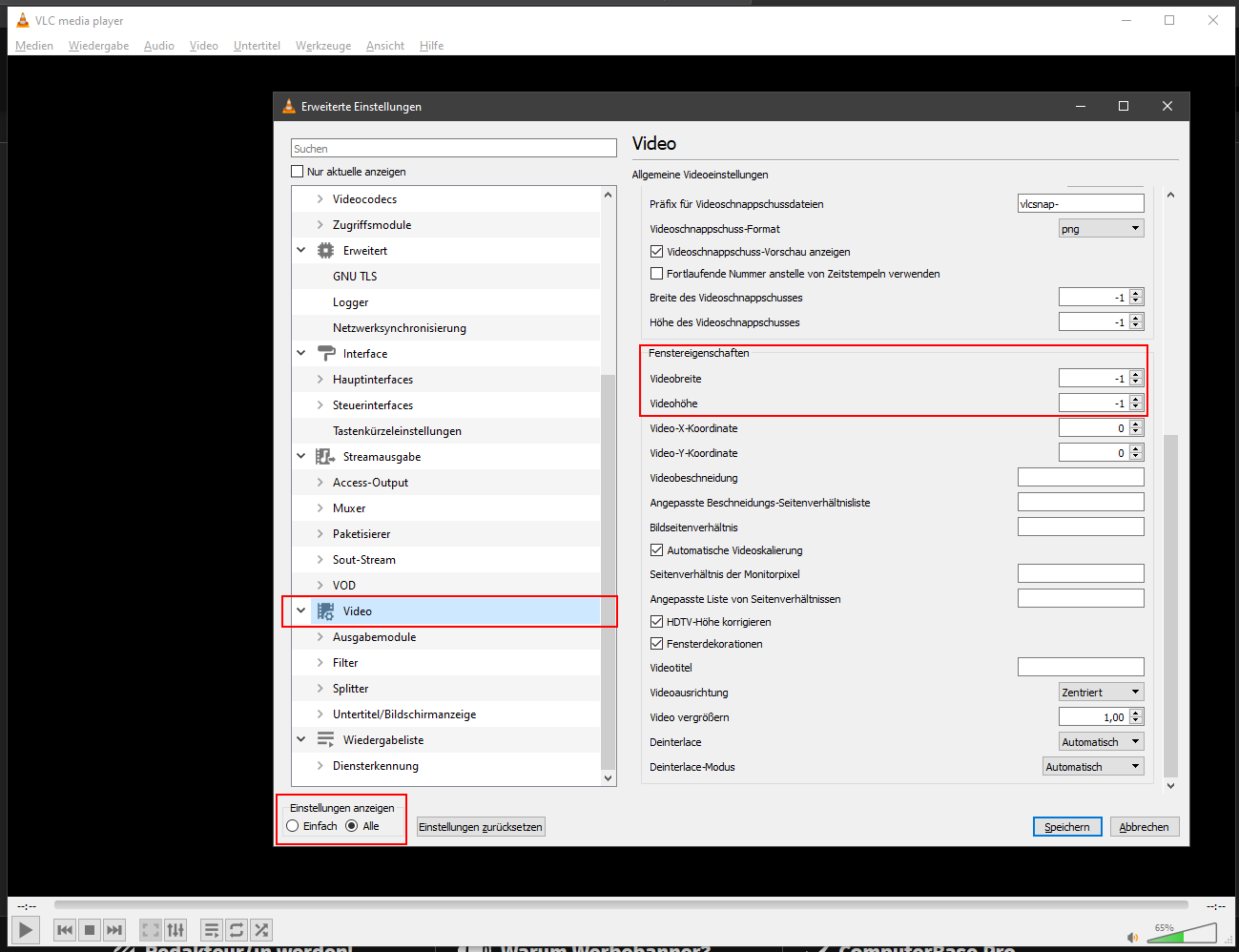Stop playback using the Stop icon
This screenshot has width=1239, height=952.
pyautogui.click(x=90, y=929)
